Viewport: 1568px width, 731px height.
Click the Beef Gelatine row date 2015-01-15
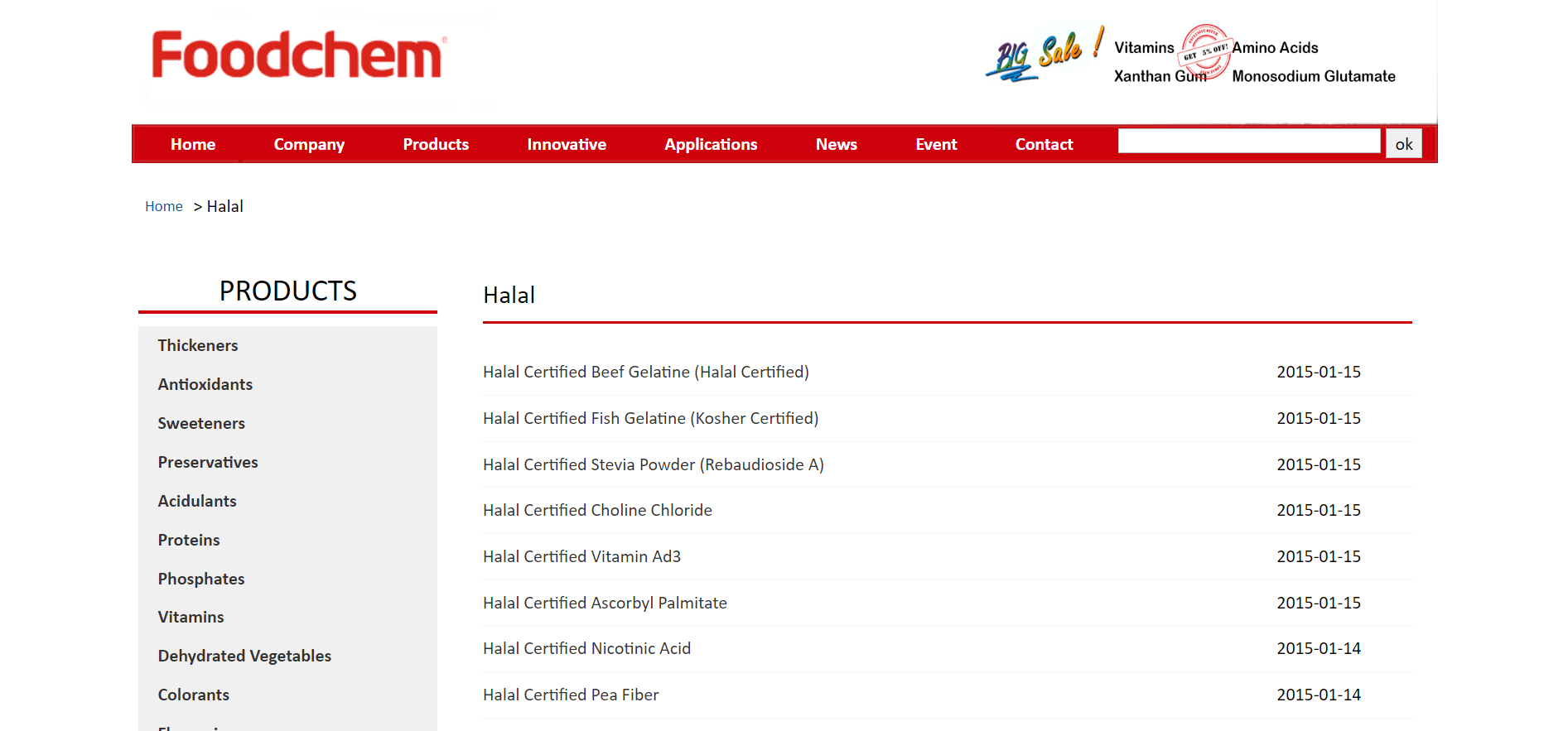1319,372
